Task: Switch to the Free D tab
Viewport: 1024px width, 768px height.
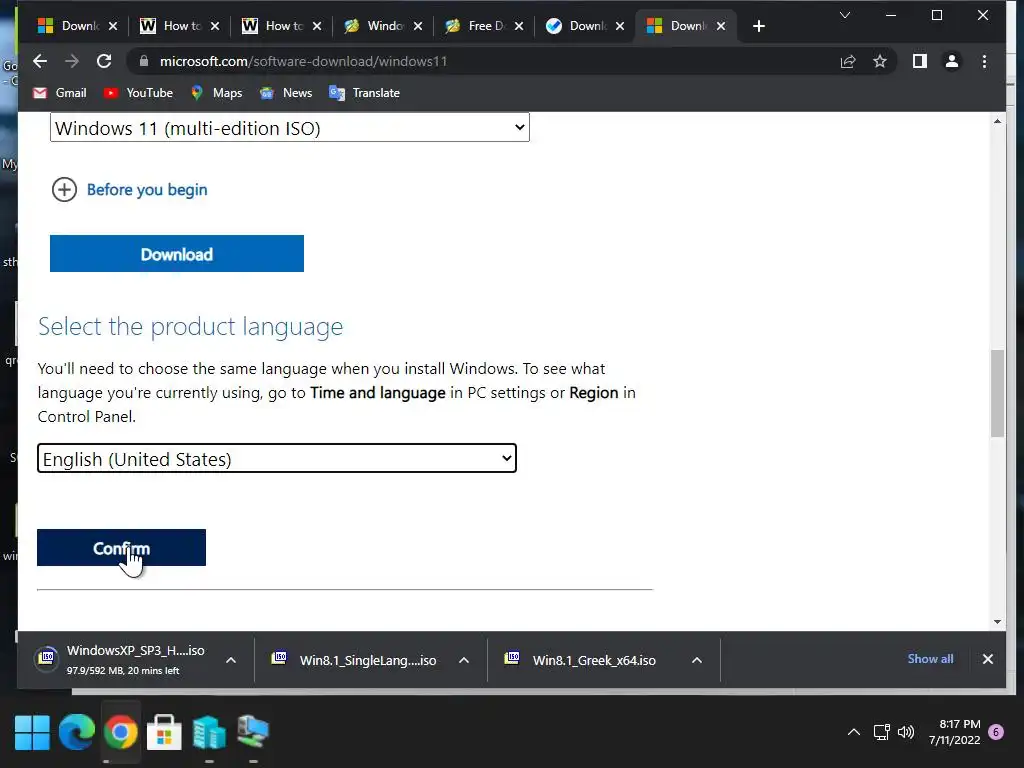Action: point(476,26)
